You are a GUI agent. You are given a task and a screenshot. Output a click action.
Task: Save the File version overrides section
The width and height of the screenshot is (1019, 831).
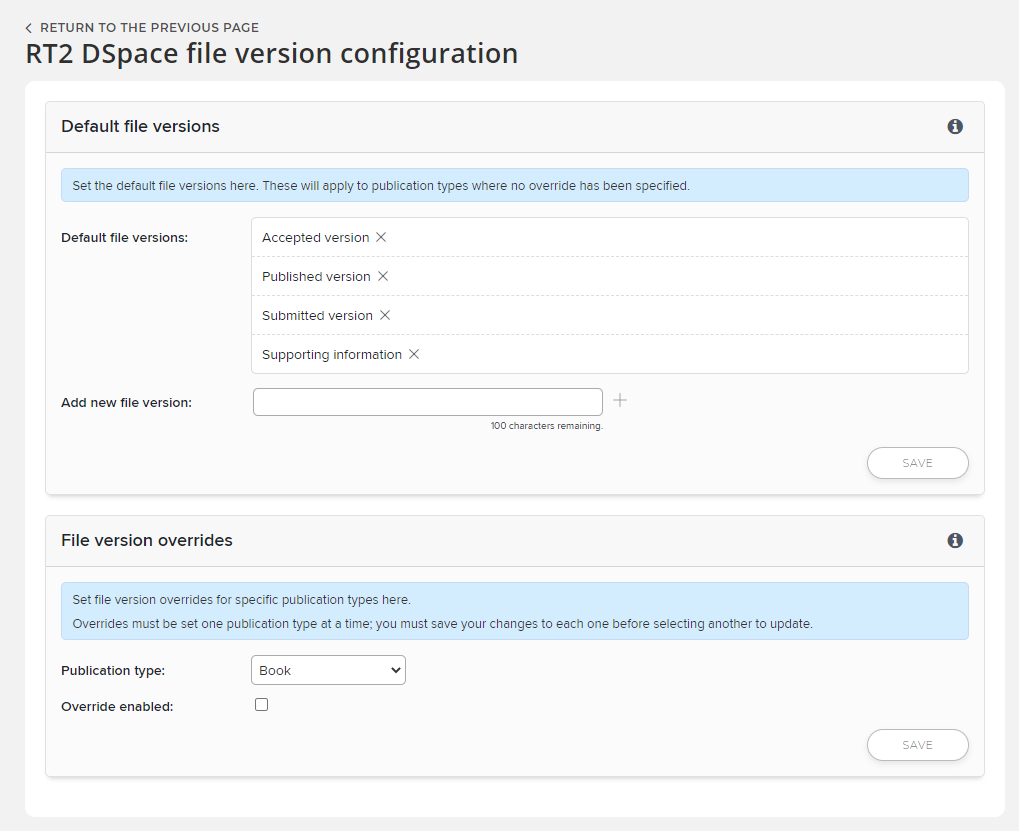click(917, 746)
